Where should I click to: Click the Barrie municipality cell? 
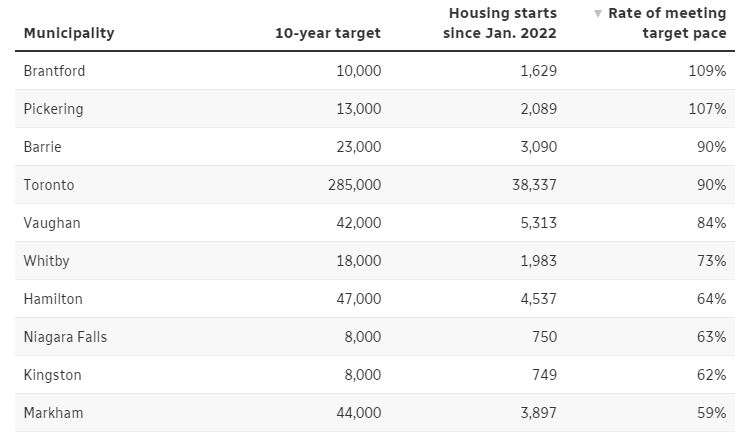(43, 147)
